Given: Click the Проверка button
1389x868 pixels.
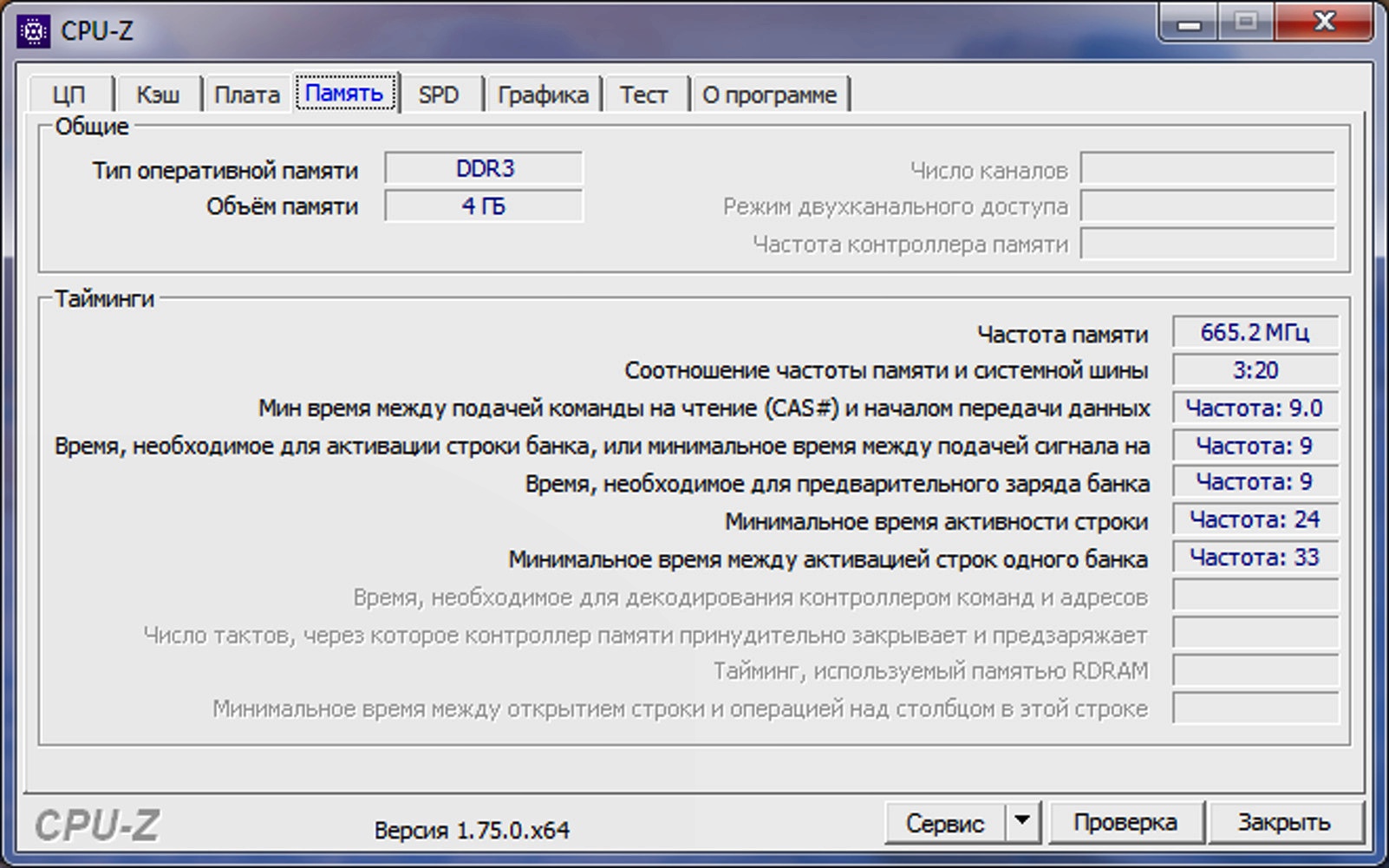Looking at the screenshot, I should point(1125,822).
